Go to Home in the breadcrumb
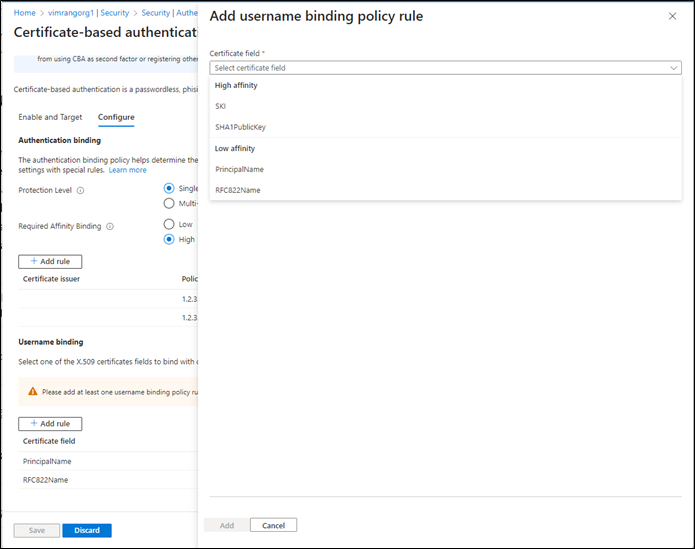The width and height of the screenshot is (695, 549). click(24, 13)
